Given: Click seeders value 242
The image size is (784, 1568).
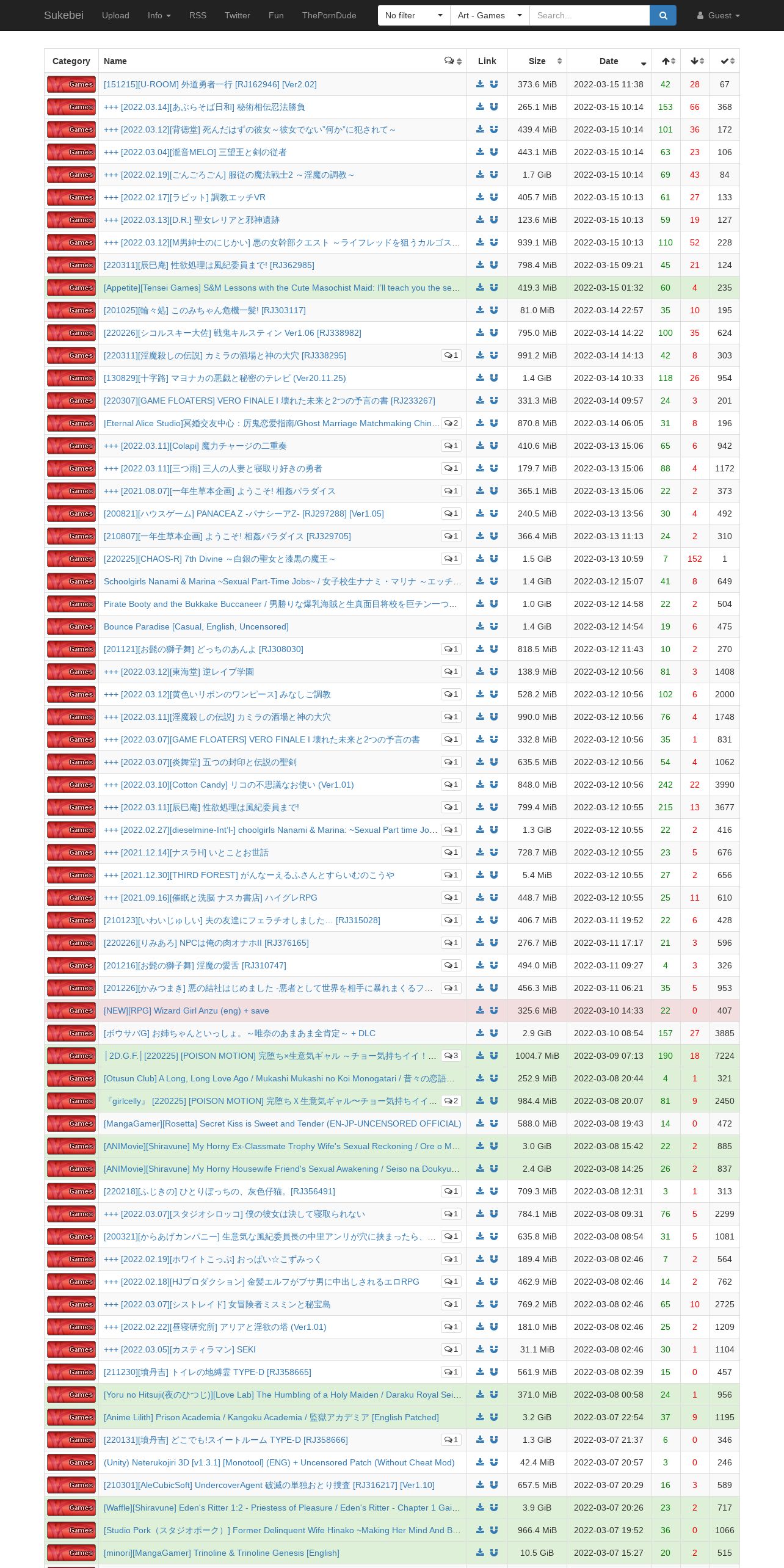Looking at the screenshot, I should pyautogui.click(x=666, y=785).
